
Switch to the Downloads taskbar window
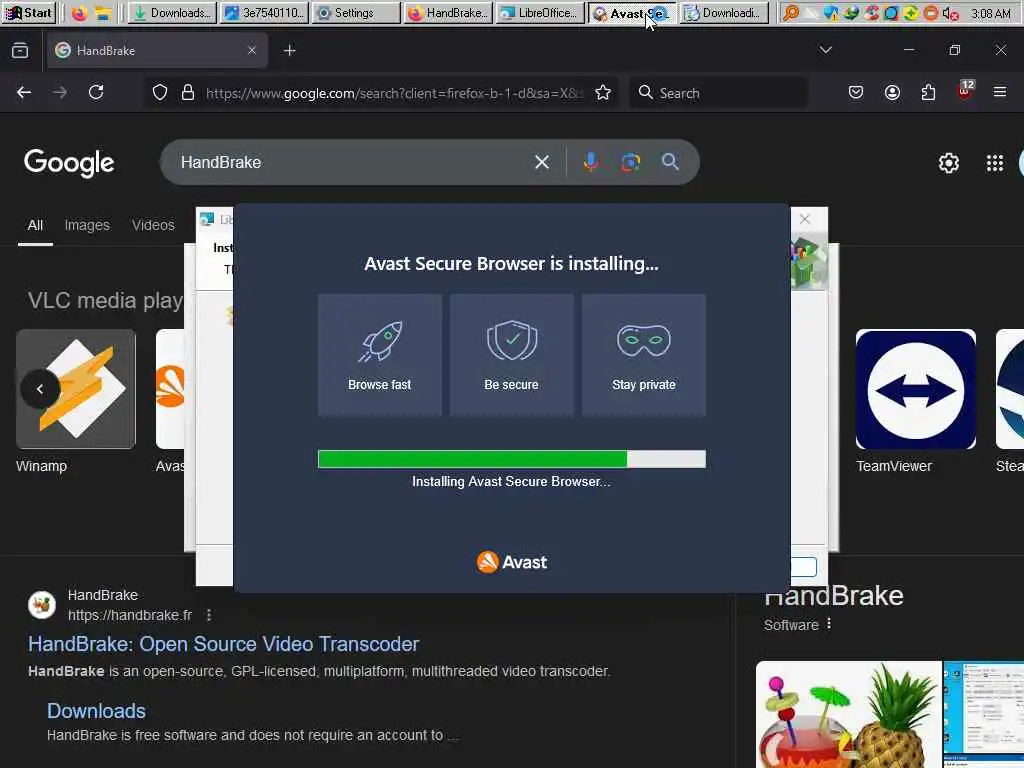pyautogui.click(x=171, y=13)
